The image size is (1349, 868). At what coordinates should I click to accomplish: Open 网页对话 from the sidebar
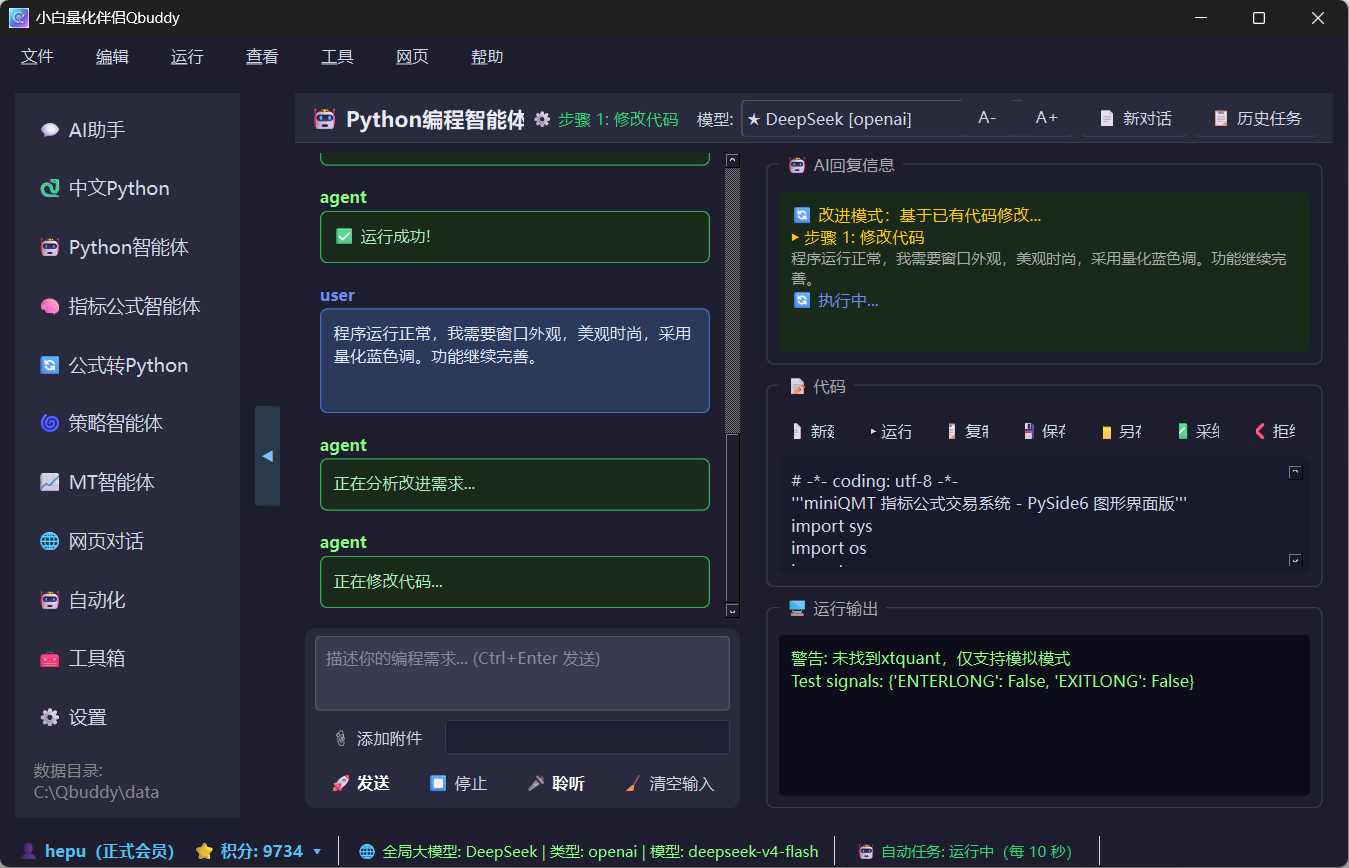tap(128, 541)
